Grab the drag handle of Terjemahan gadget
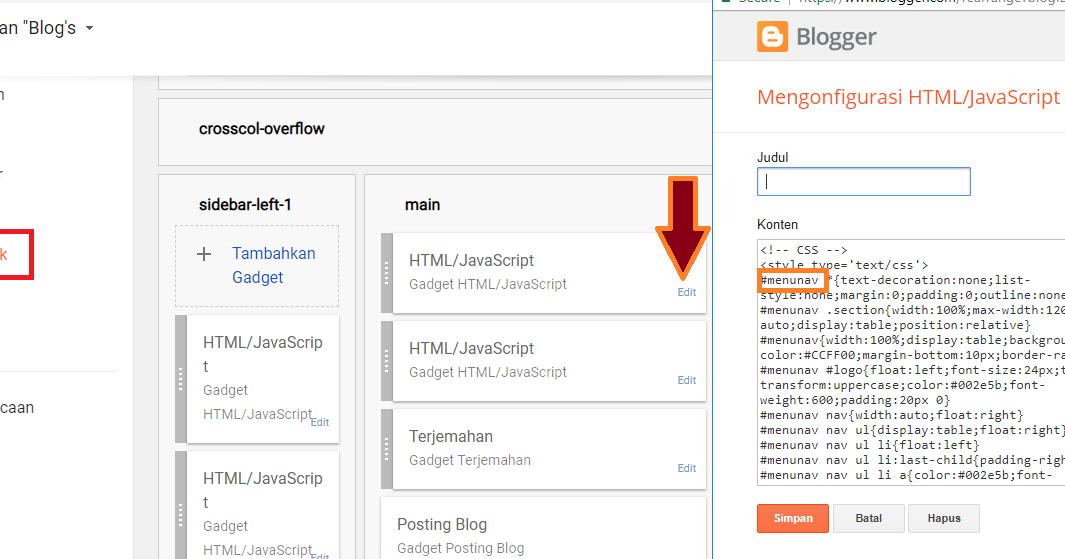 (386, 449)
